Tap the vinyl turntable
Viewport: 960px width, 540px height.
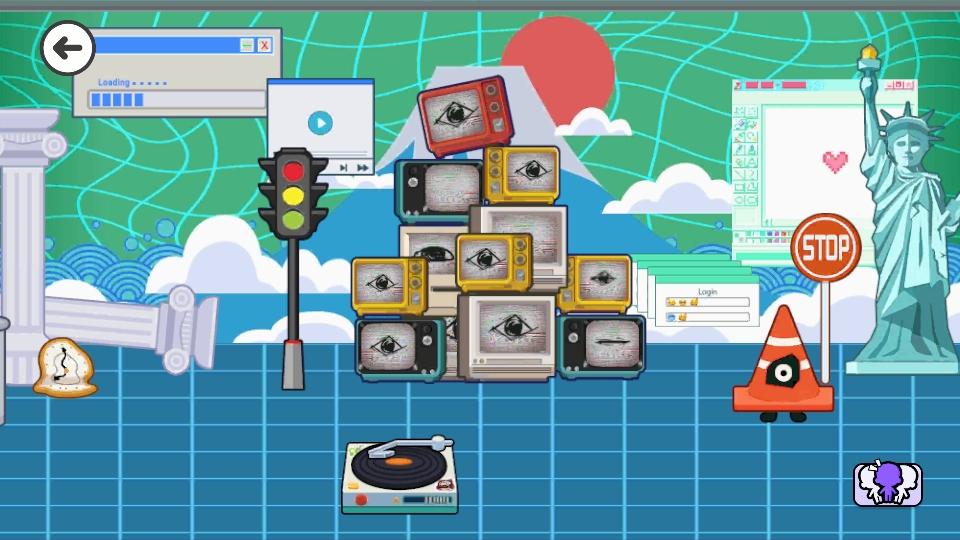[x=400, y=477]
